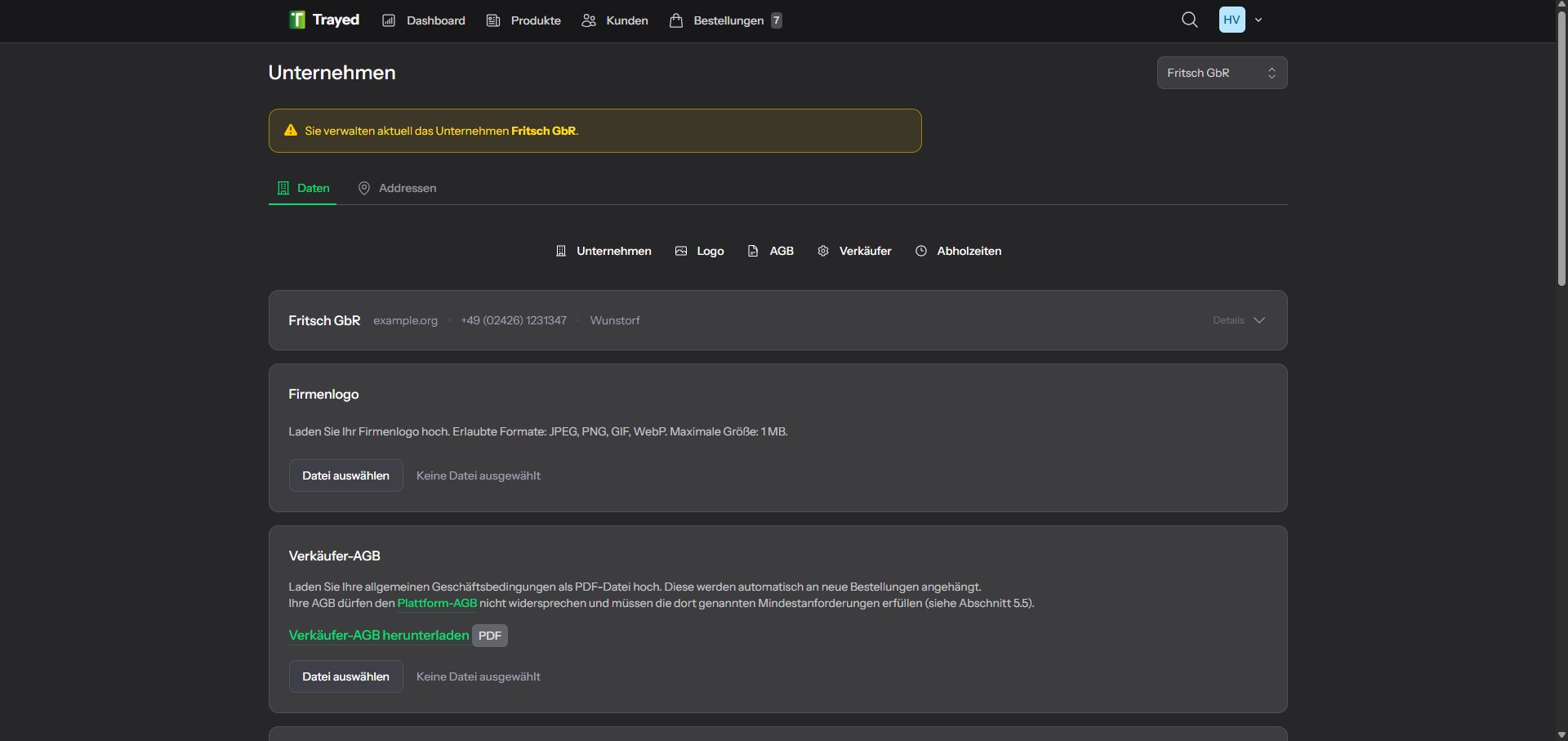
Task: Open the Plattform-AGB link
Action: pyautogui.click(x=436, y=604)
